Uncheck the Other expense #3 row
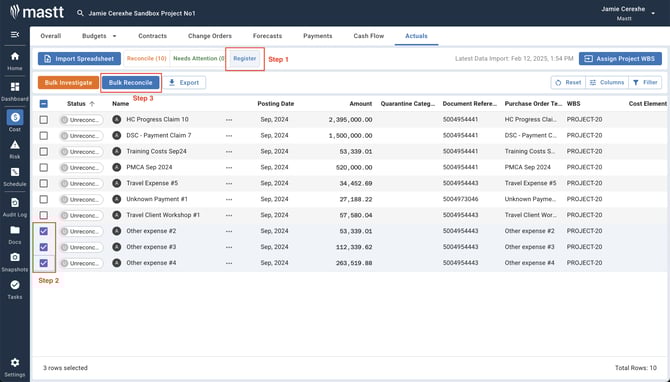This screenshot has width=670, height=382. (44, 247)
